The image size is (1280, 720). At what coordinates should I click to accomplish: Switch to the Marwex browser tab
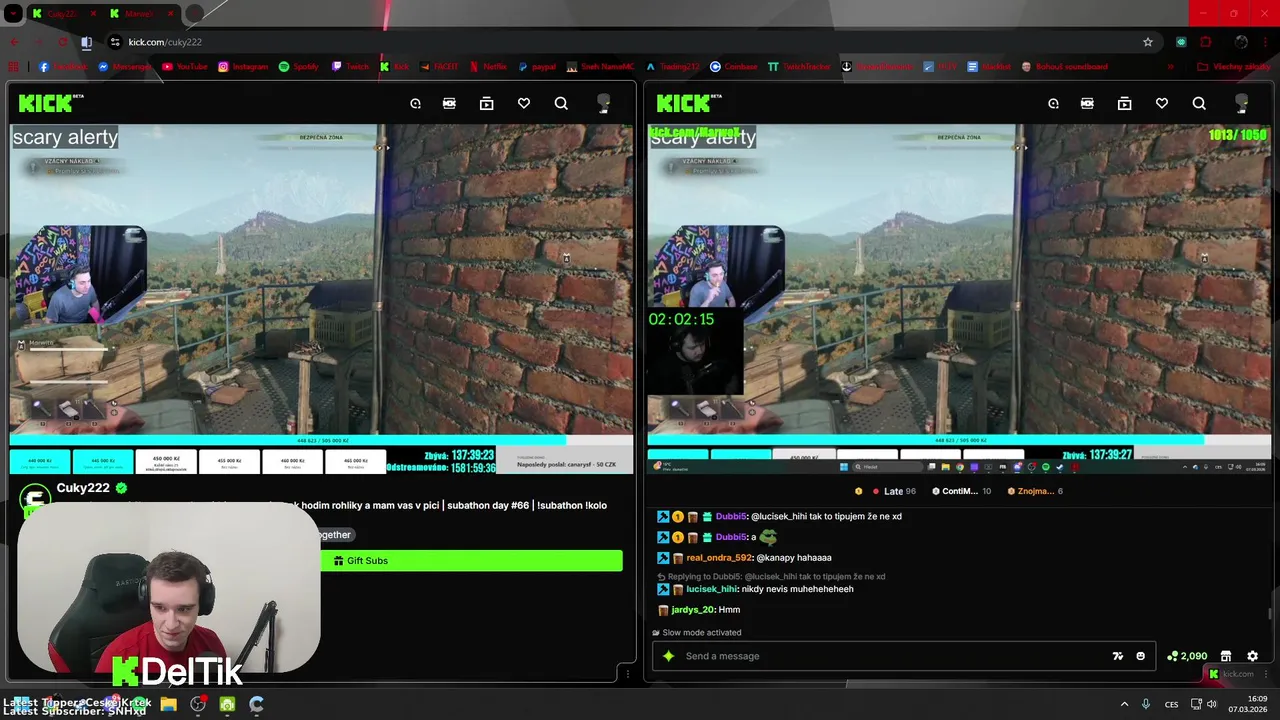[x=140, y=14]
